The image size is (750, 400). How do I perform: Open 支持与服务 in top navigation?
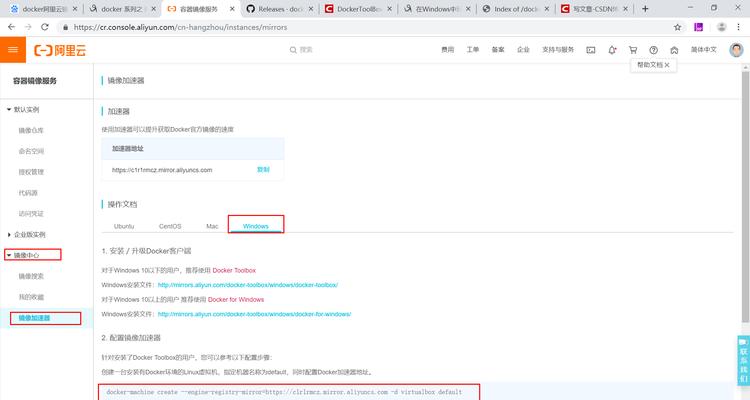pos(558,50)
